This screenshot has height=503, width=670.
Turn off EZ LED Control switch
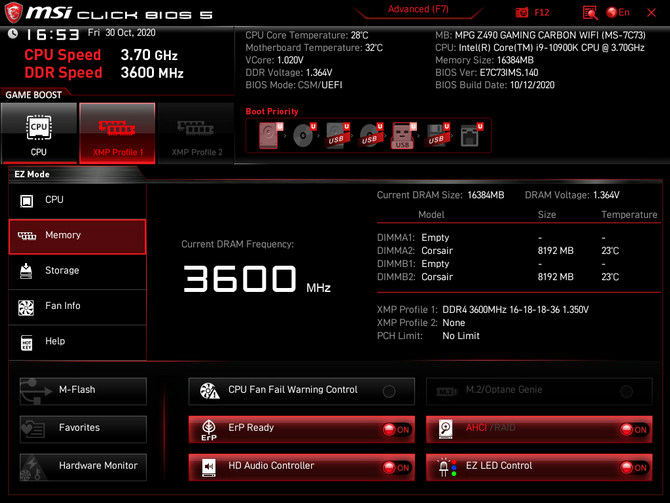(x=634, y=468)
